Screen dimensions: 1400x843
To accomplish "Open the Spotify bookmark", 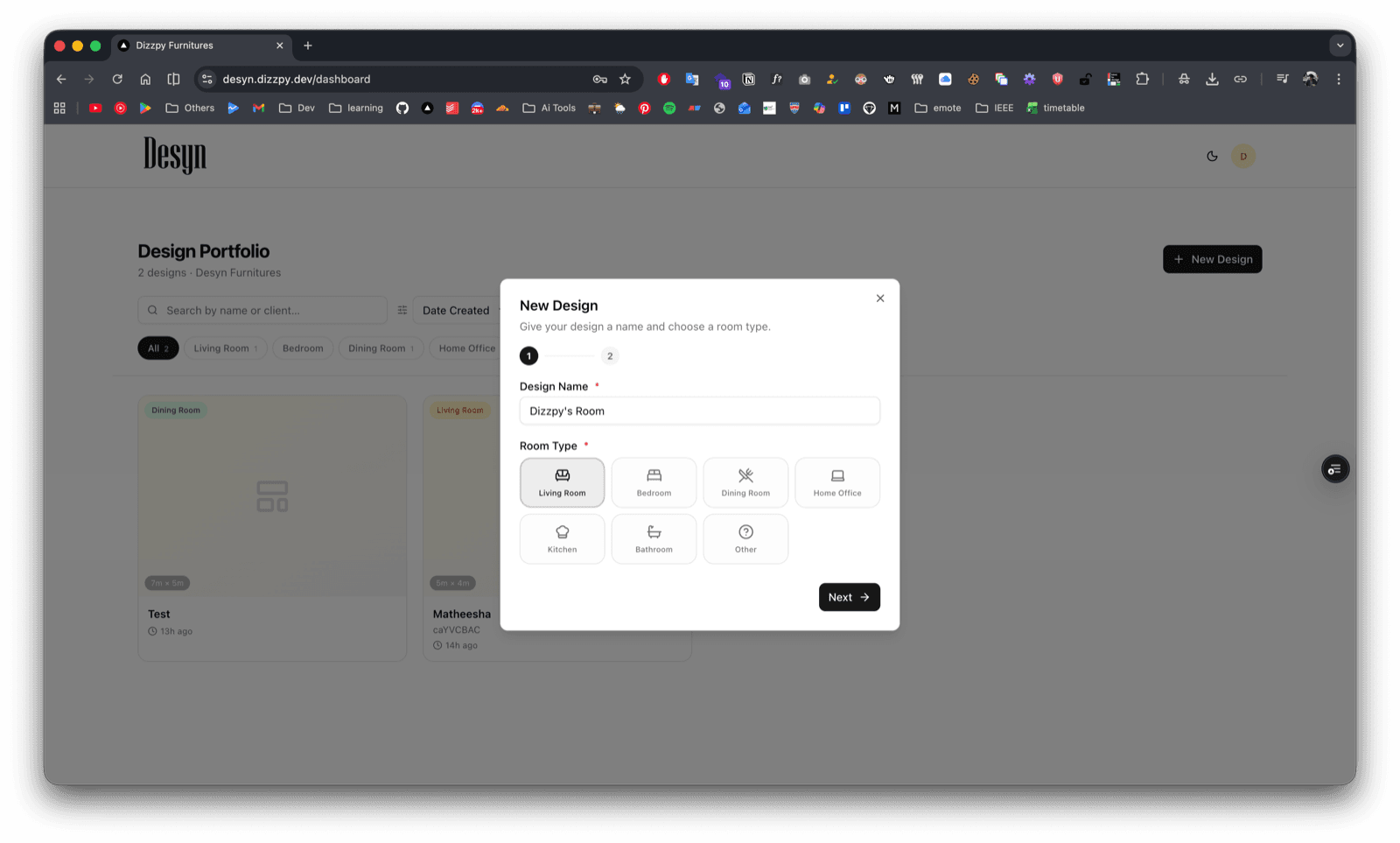I will click(x=669, y=108).
